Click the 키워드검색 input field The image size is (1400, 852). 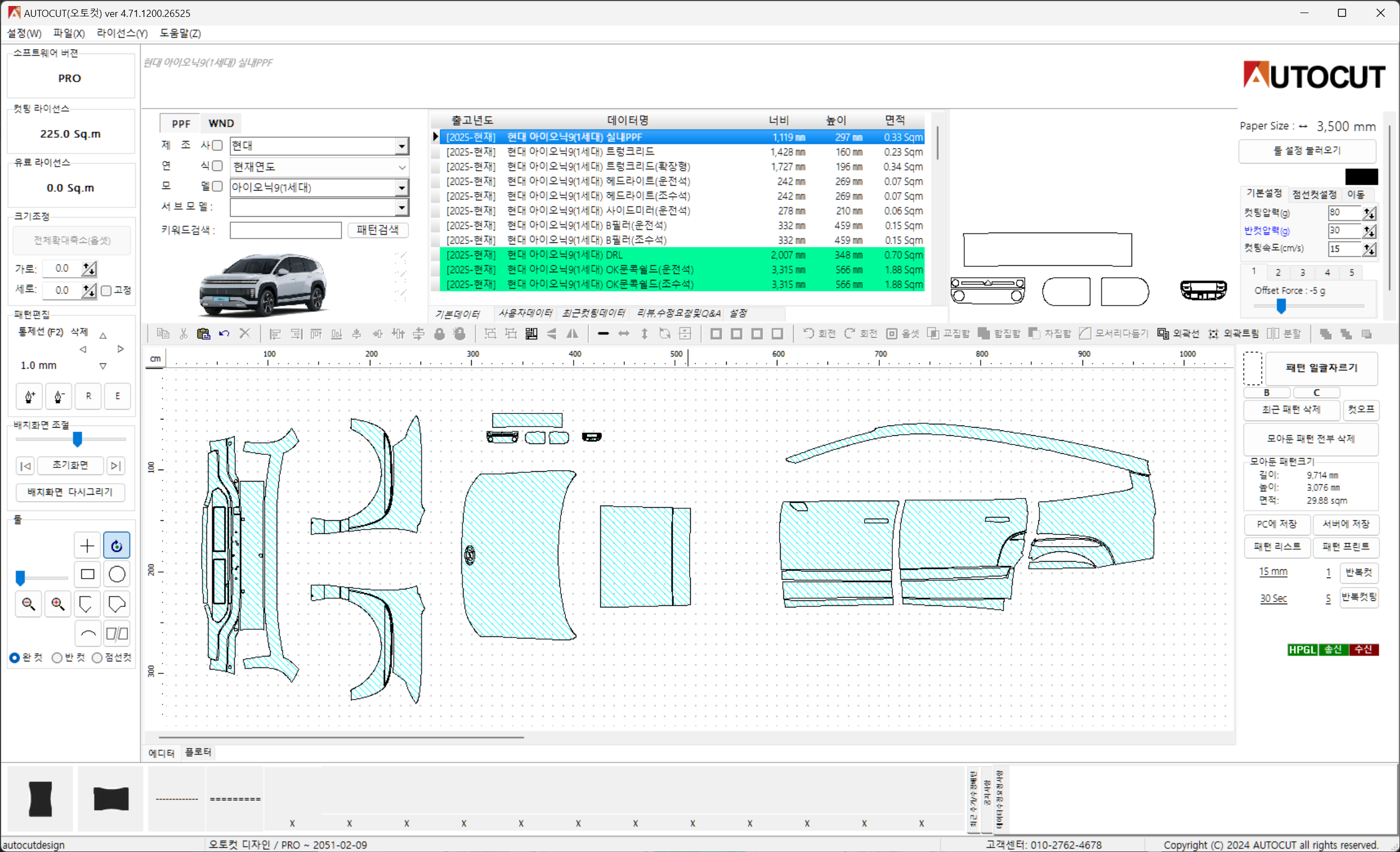[x=285, y=230]
